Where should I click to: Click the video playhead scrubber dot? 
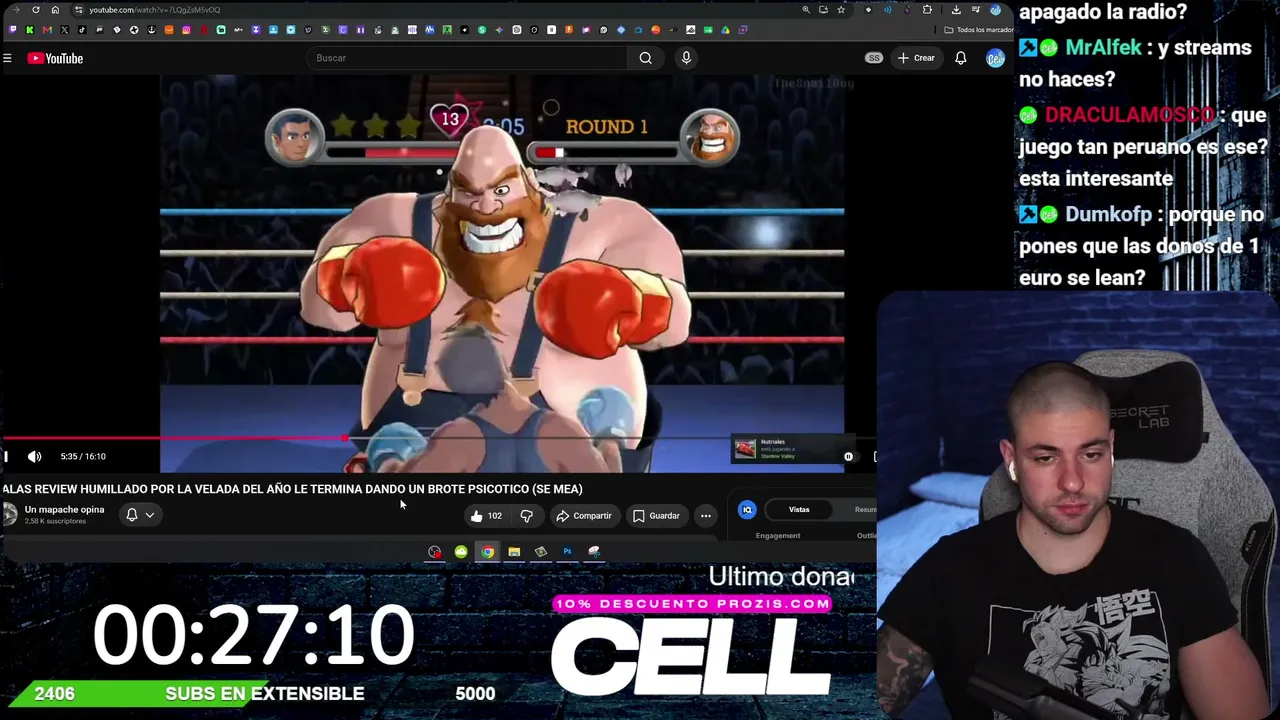pyautogui.click(x=345, y=438)
